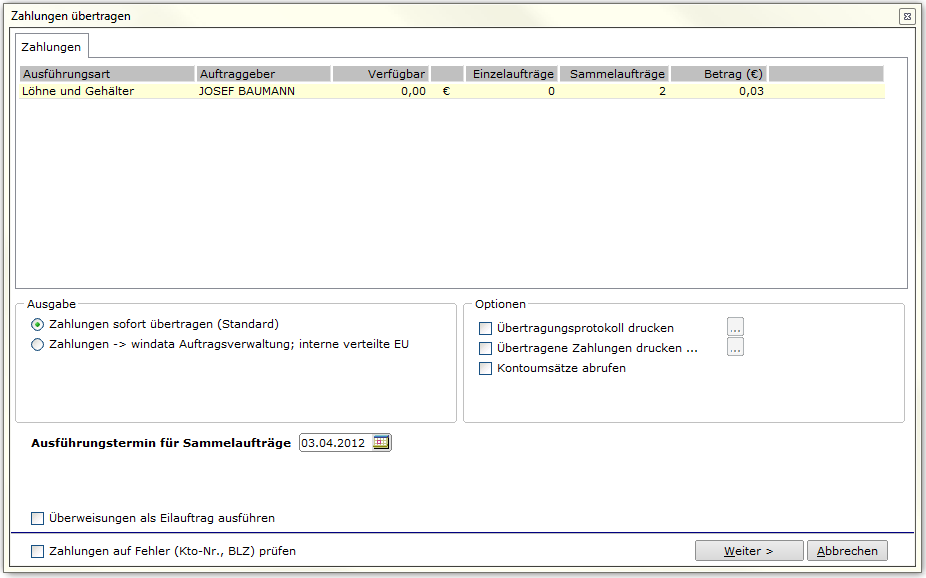The image size is (926, 578).
Task: Click the execution date input field
Action: click(335, 442)
